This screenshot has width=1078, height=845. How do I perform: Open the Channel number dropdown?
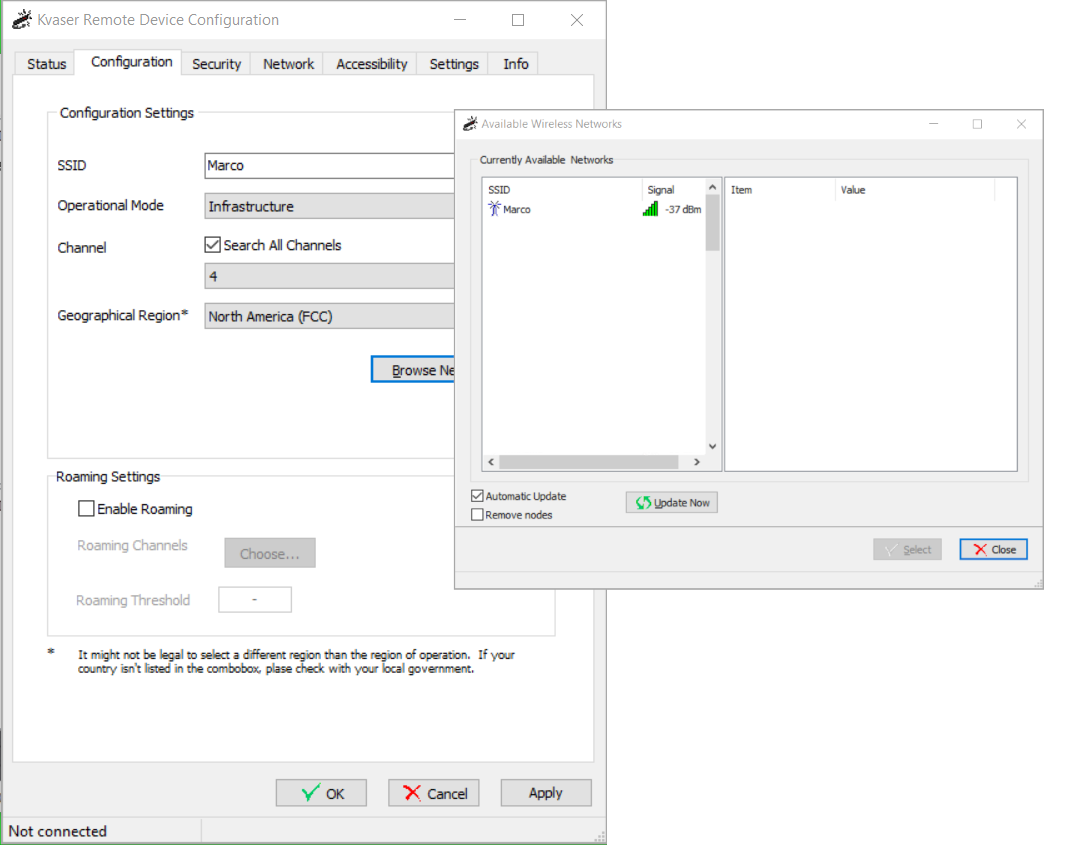[x=329, y=276]
